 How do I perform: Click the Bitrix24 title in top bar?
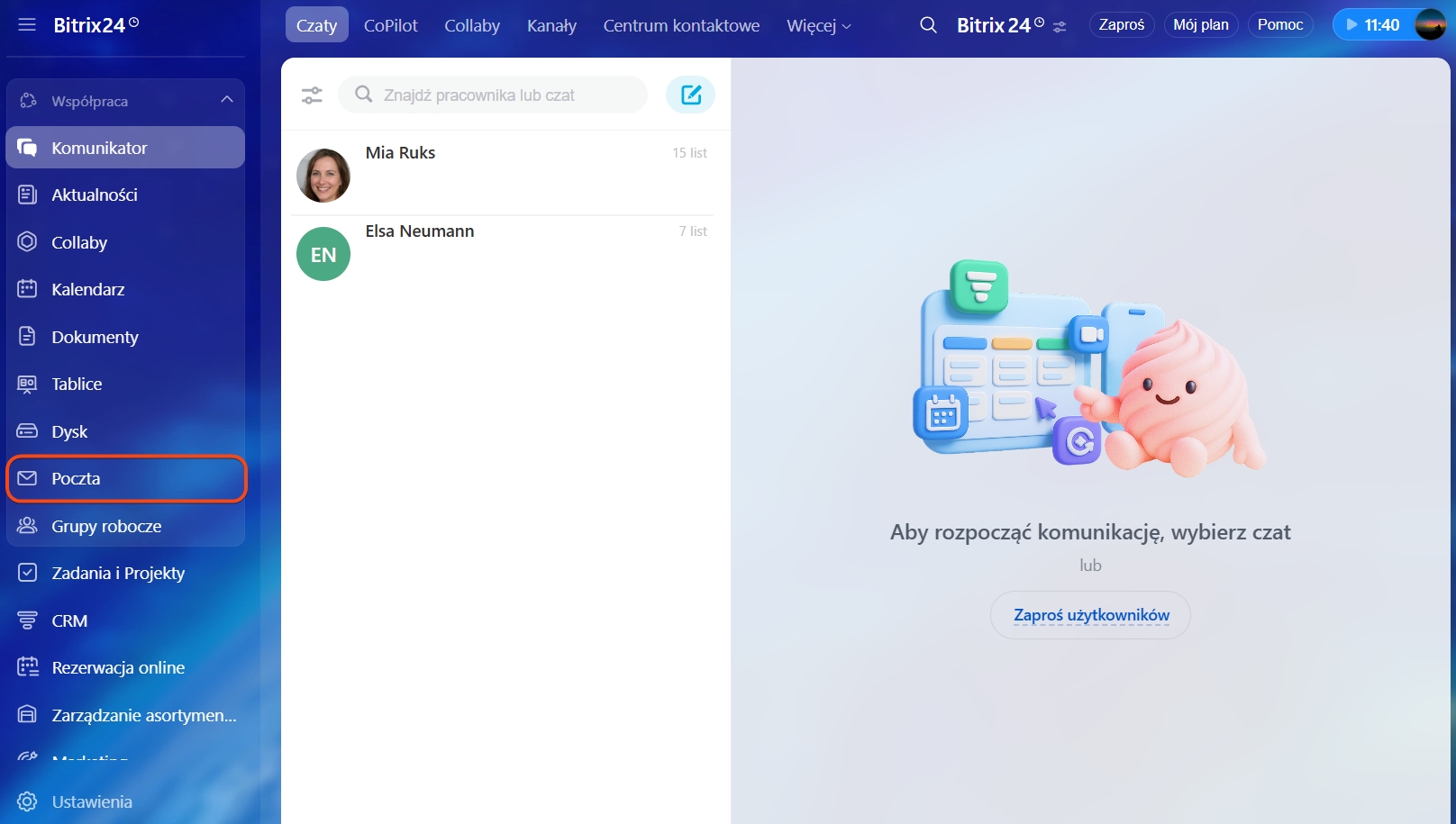1000,25
